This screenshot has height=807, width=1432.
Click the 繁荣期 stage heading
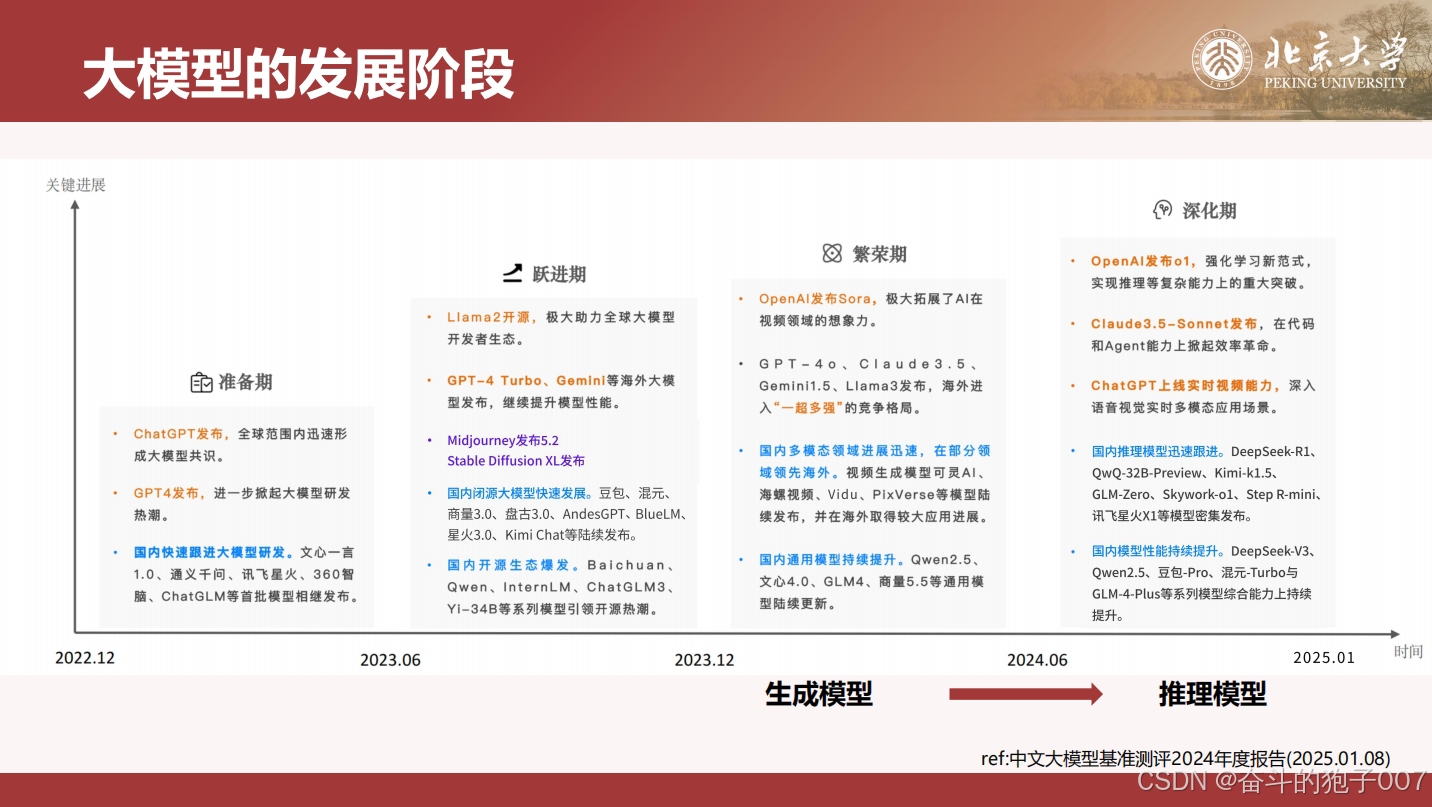pyautogui.click(x=880, y=254)
